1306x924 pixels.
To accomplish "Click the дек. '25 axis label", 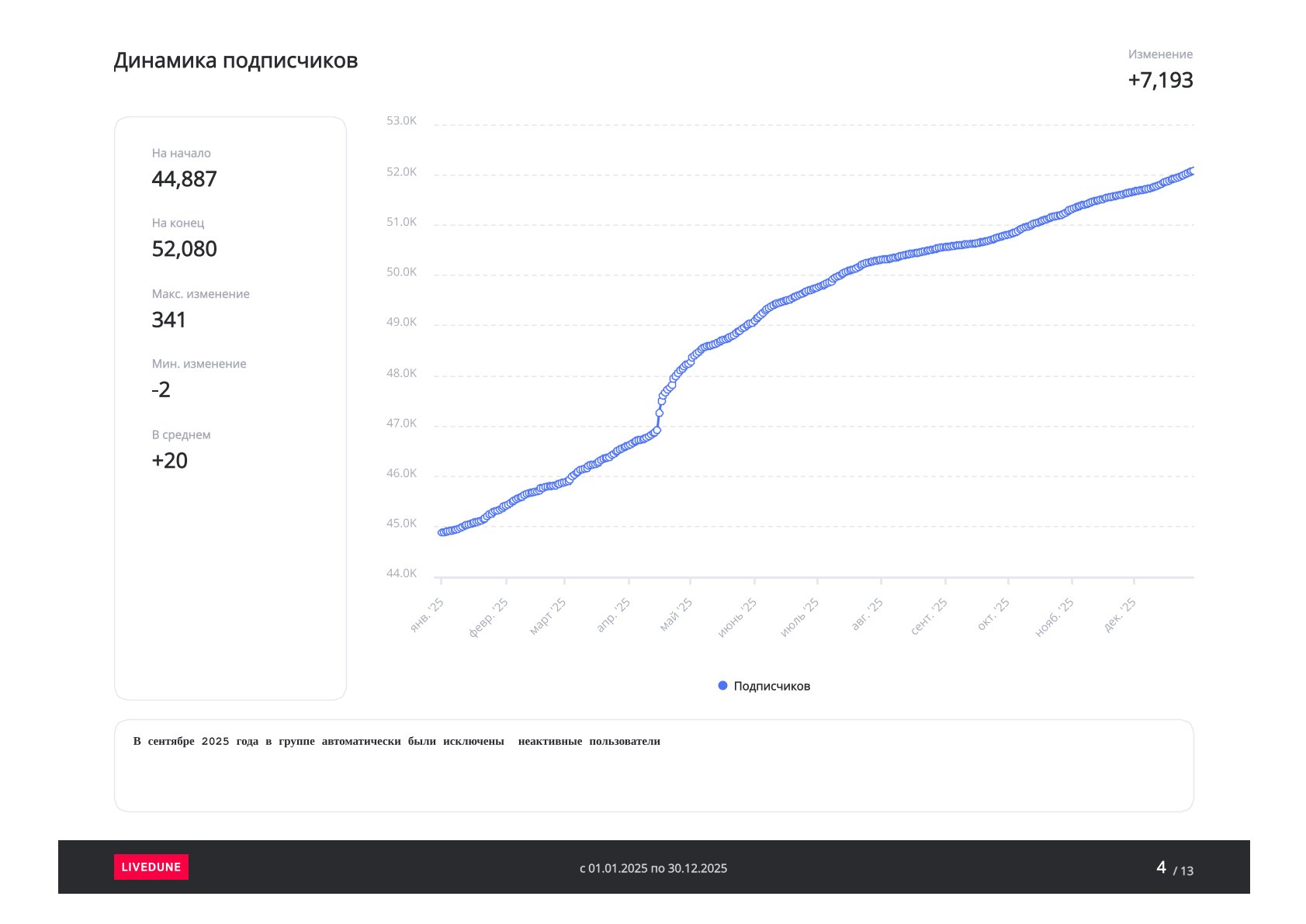I will (x=1120, y=615).
